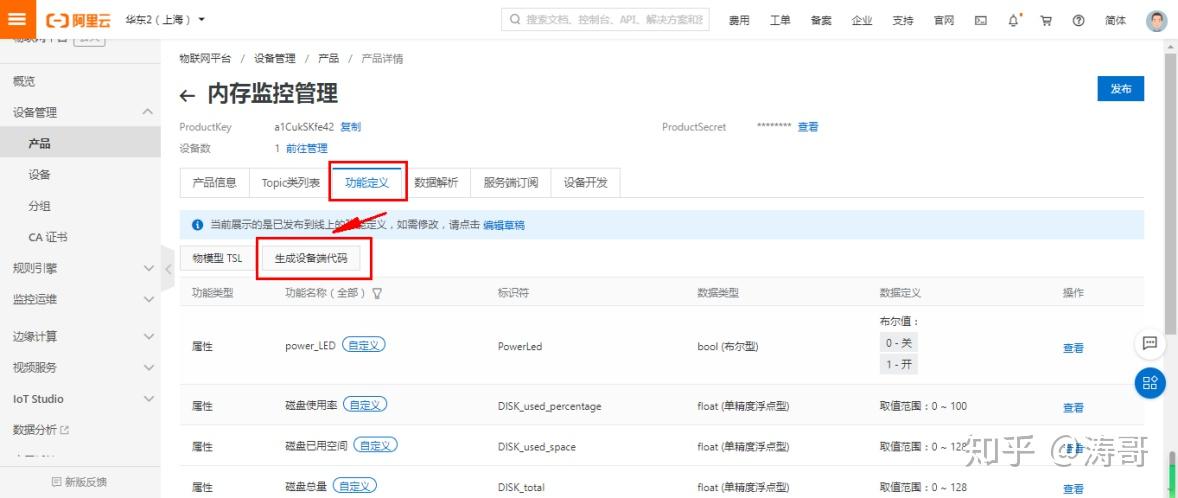Click the blue info icon in notice bar

[198, 225]
